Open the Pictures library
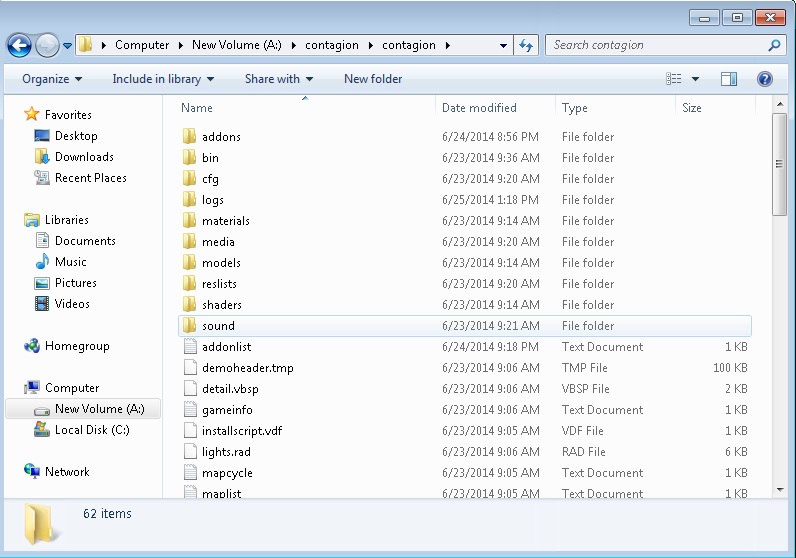Viewport: 796px width, 558px height. tap(76, 283)
